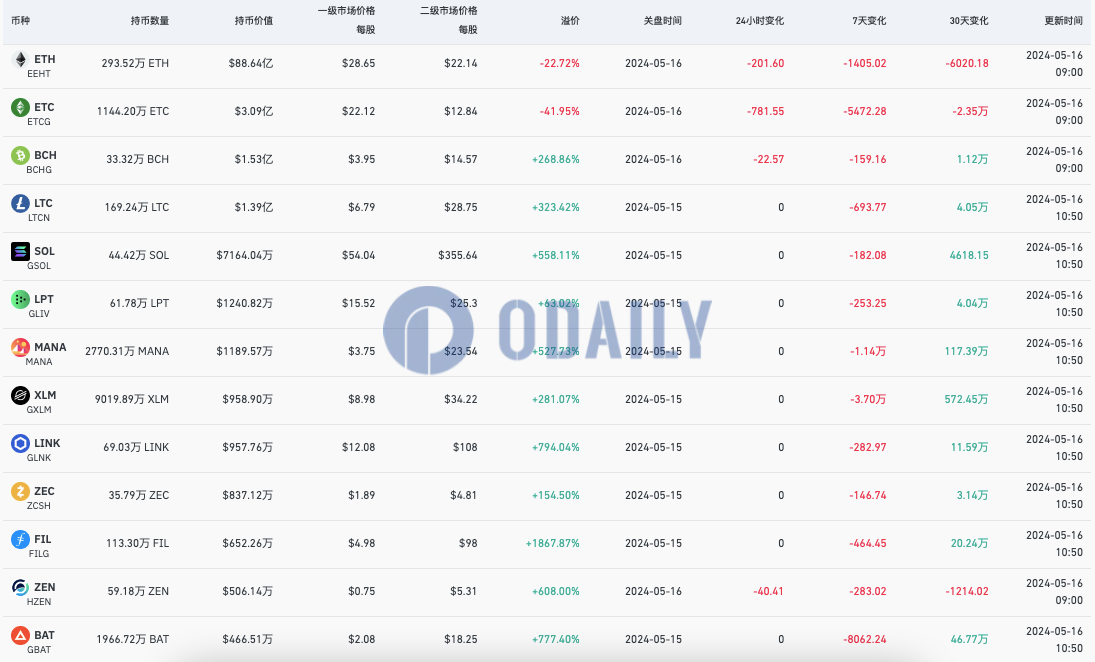Select the GXLM trust symbol
Viewport: 1095px width, 662px height.
coord(38,410)
